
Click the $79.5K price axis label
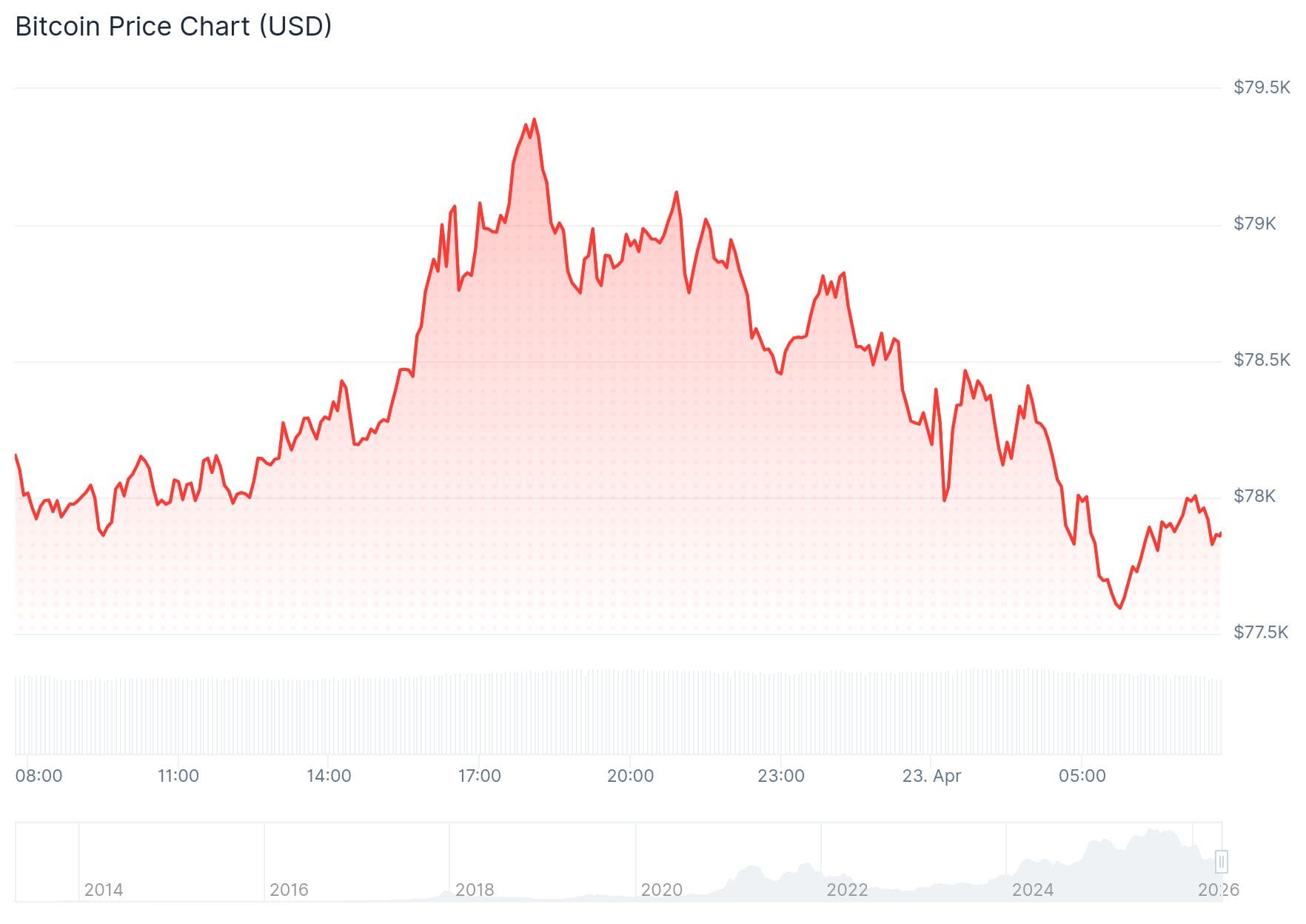pos(1262,87)
